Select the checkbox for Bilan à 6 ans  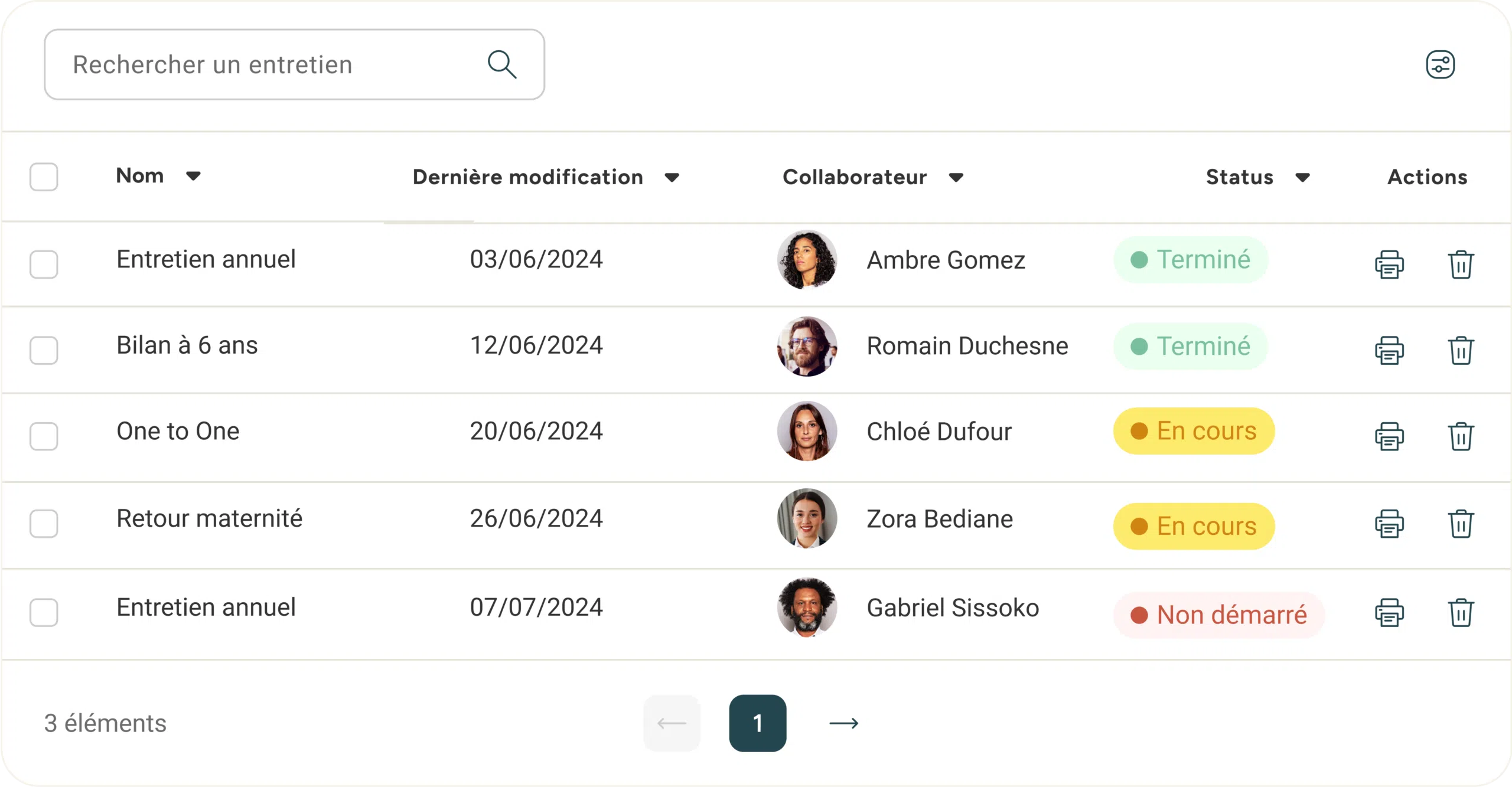point(44,350)
